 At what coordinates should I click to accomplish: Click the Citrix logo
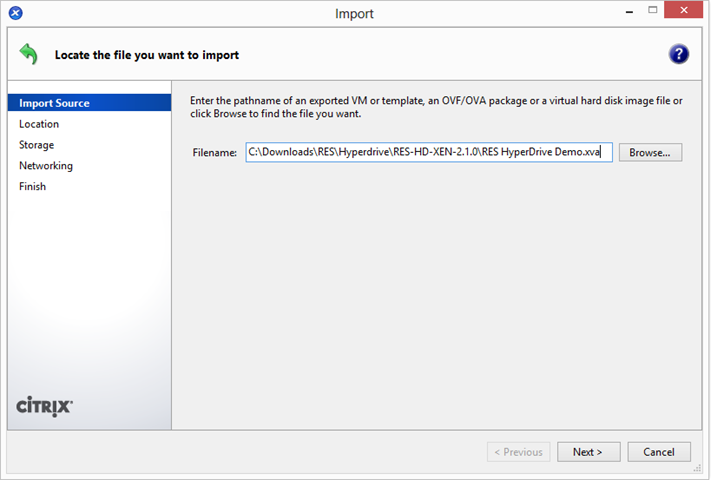(x=44, y=407)
